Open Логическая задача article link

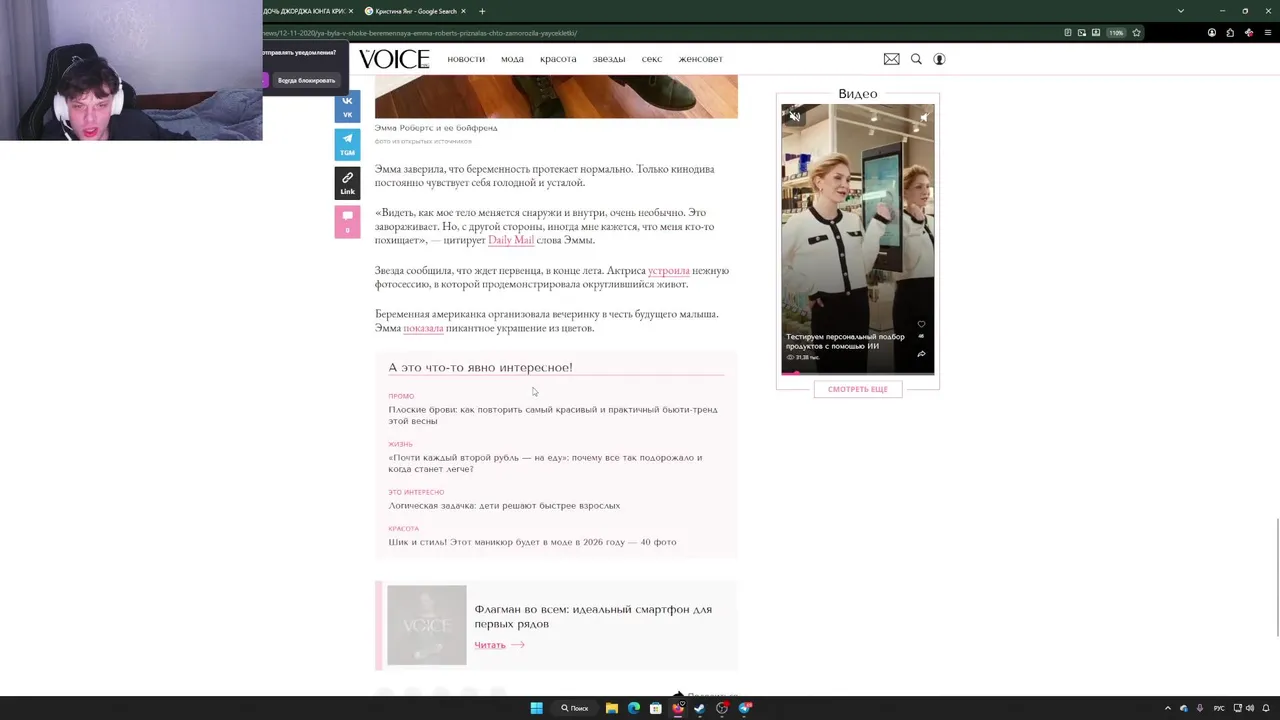click(x=504, y=506)
